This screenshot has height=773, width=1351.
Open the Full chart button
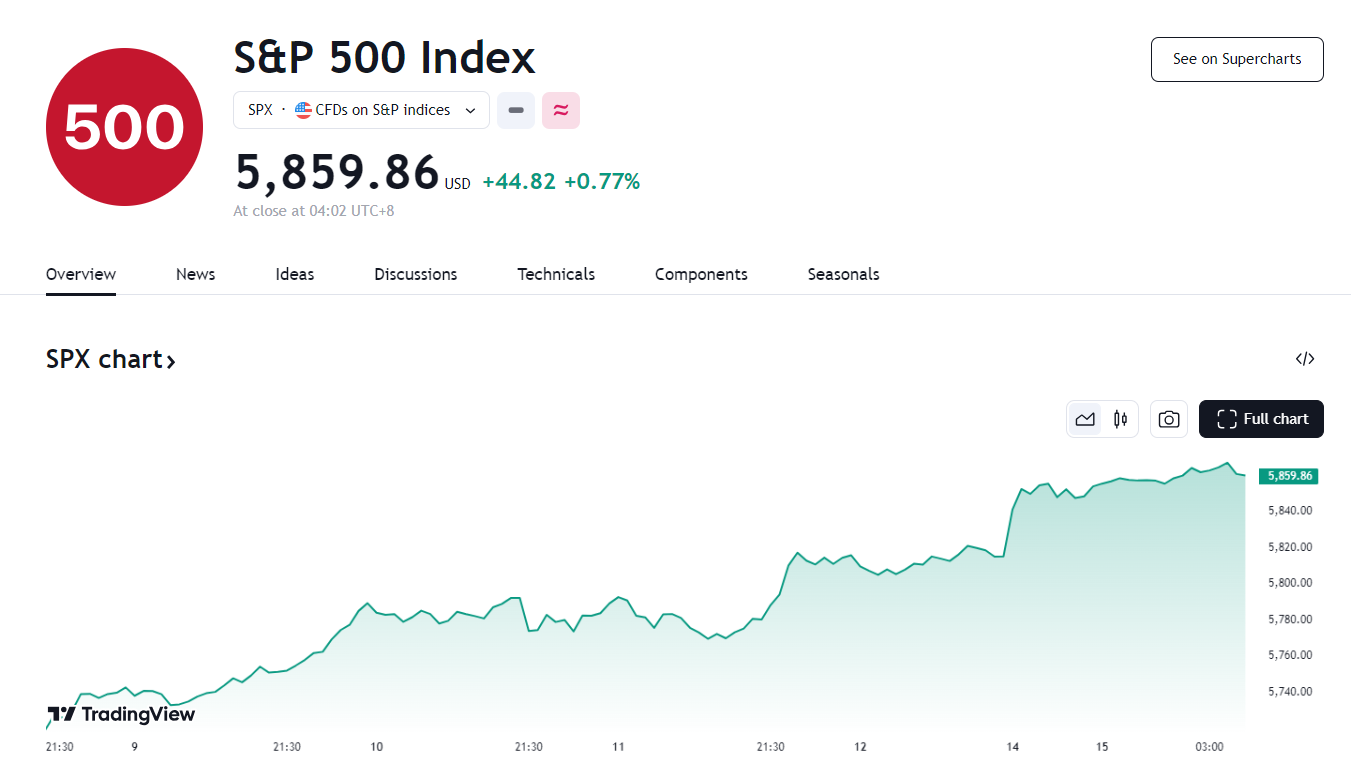point(1261,419)
